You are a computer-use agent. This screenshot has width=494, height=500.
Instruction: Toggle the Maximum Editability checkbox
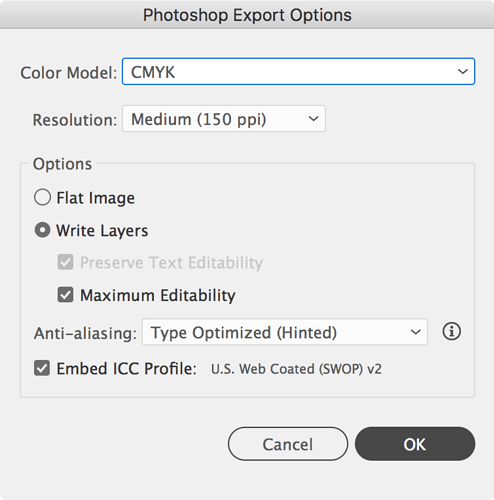pyautogui.click(x=65, y=295)
